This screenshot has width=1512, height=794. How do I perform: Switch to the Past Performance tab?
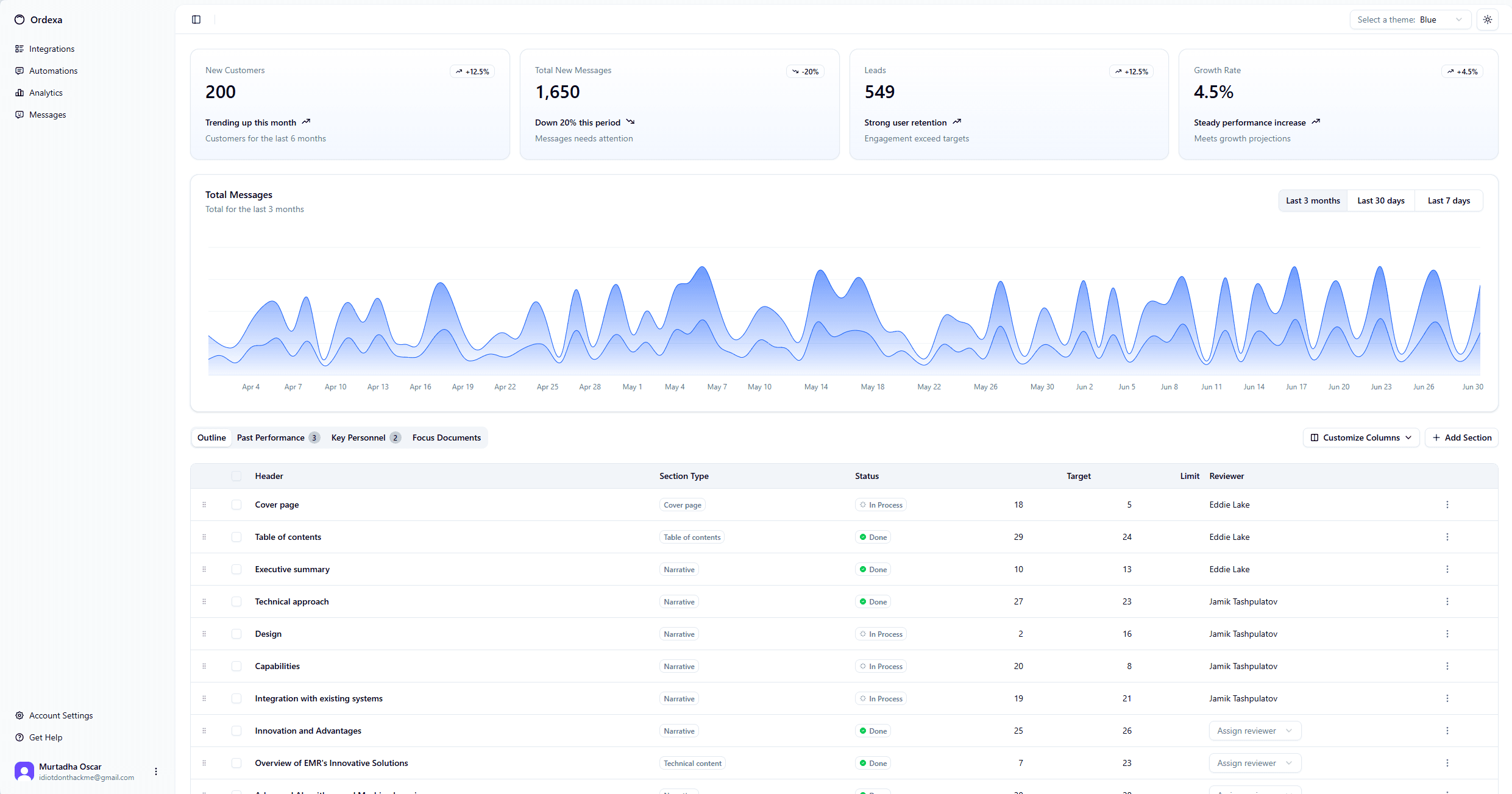coord(271,438)
